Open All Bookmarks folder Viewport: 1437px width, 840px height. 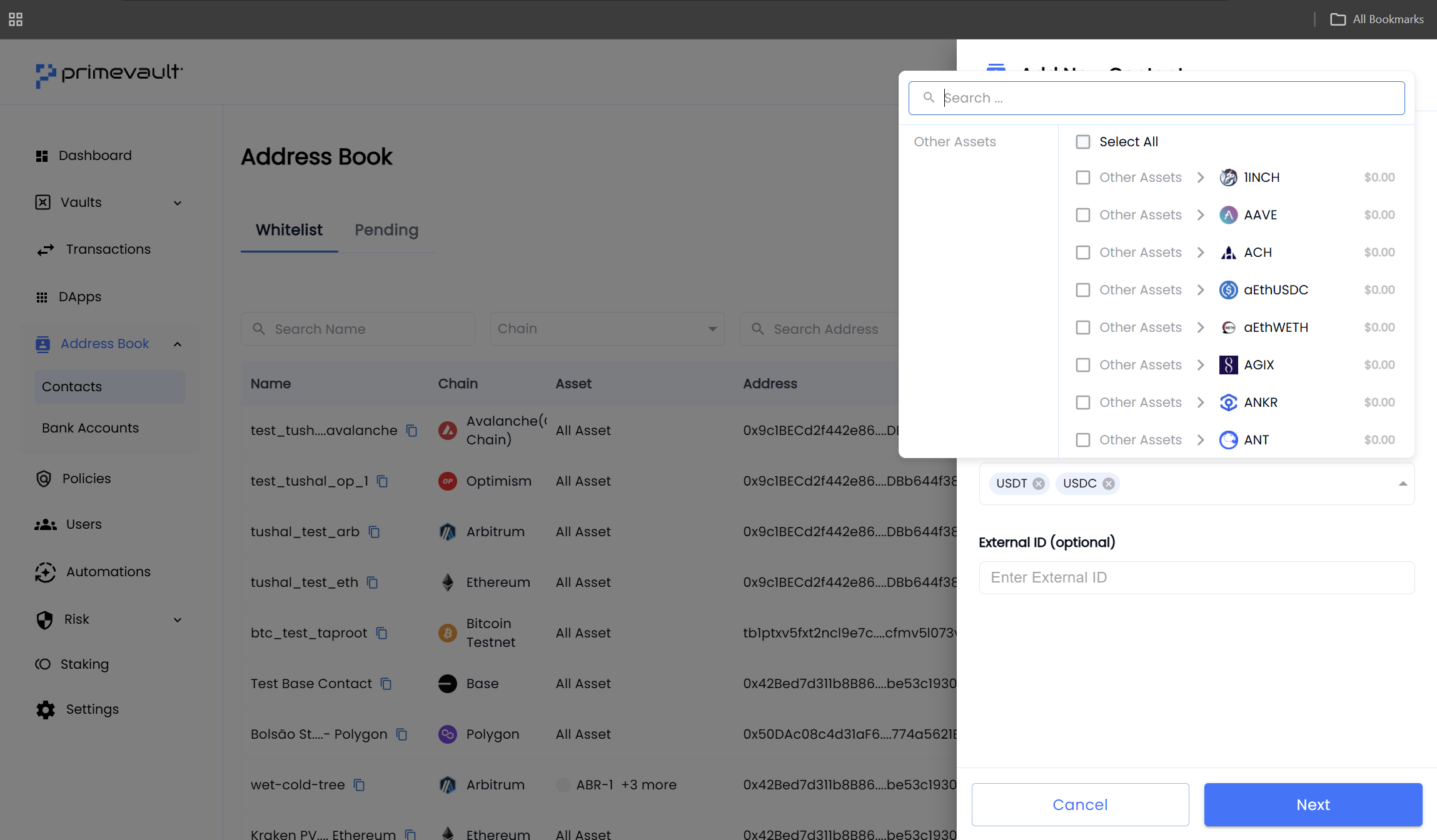1376,19
